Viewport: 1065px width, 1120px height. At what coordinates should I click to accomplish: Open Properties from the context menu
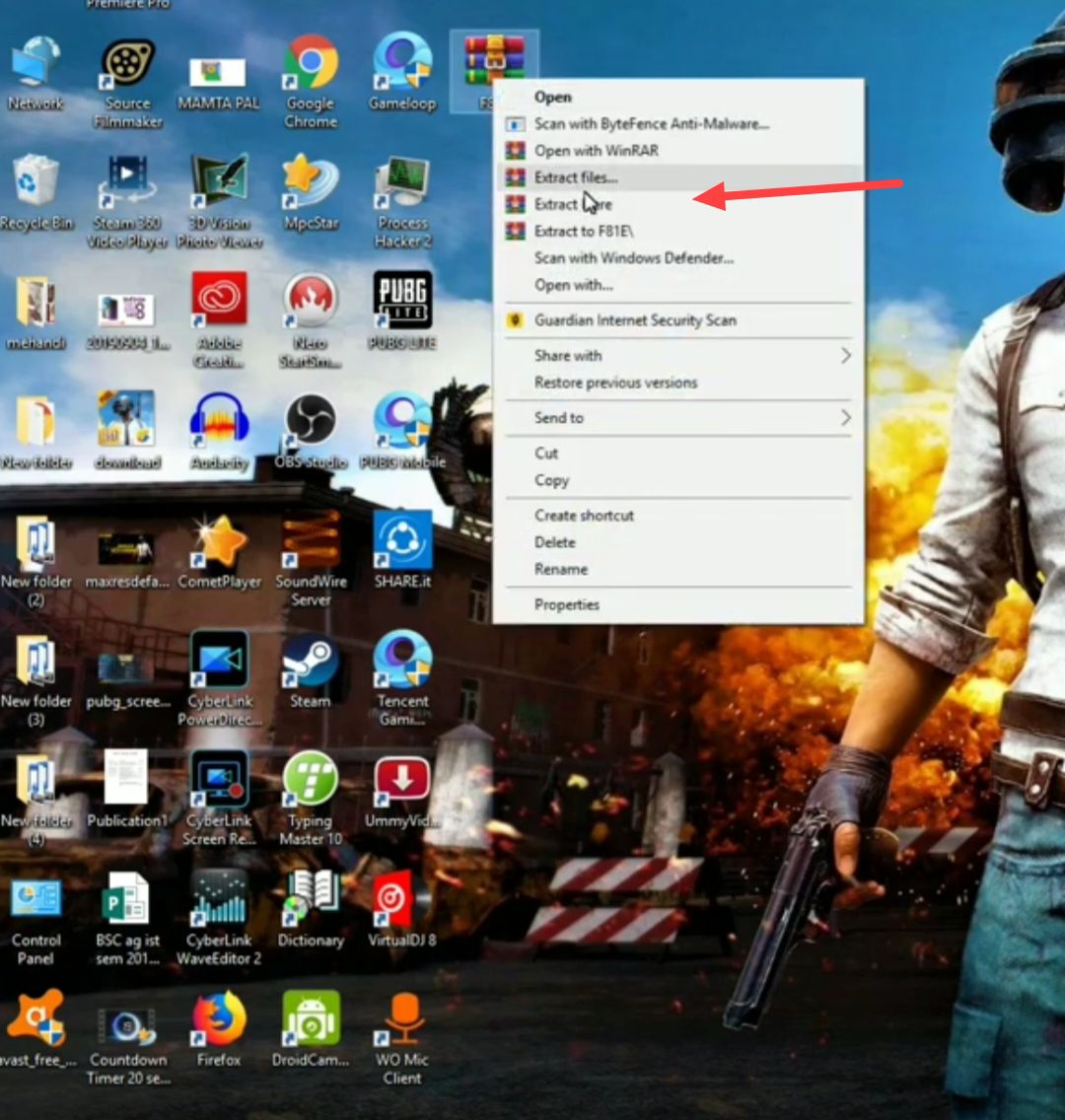click(x=677, y=605)
